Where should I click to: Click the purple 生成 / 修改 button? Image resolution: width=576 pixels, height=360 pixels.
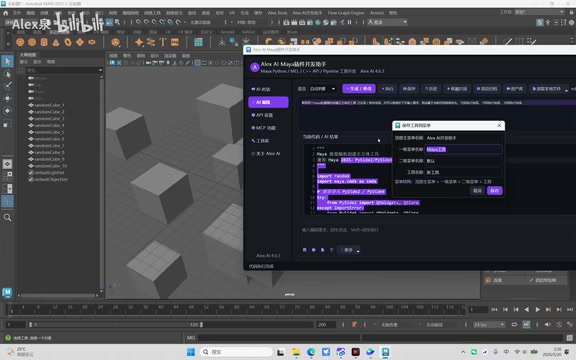359,89
